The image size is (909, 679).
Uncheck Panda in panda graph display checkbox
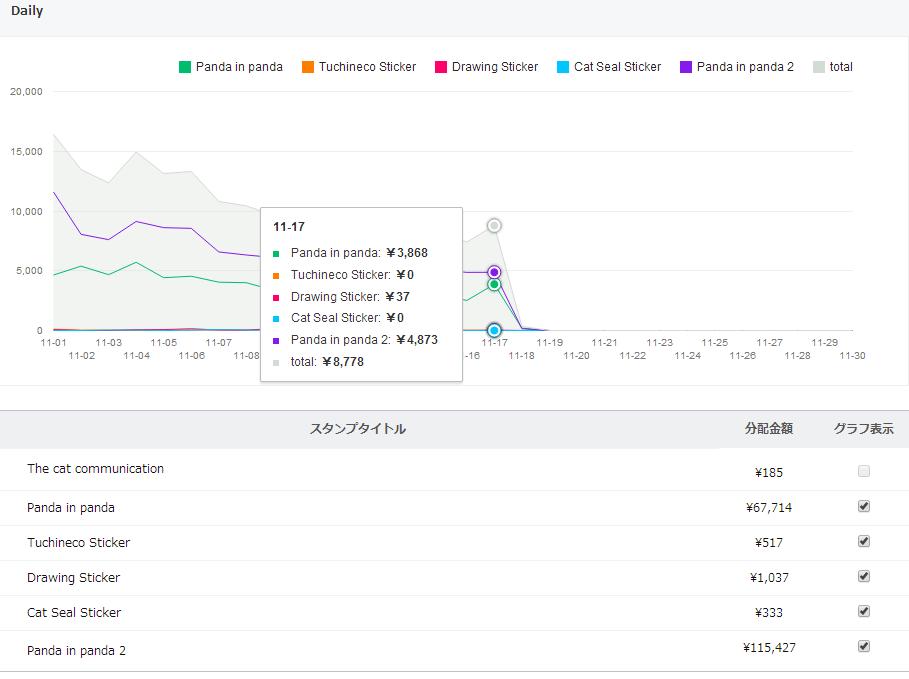(x=864, y=507)
